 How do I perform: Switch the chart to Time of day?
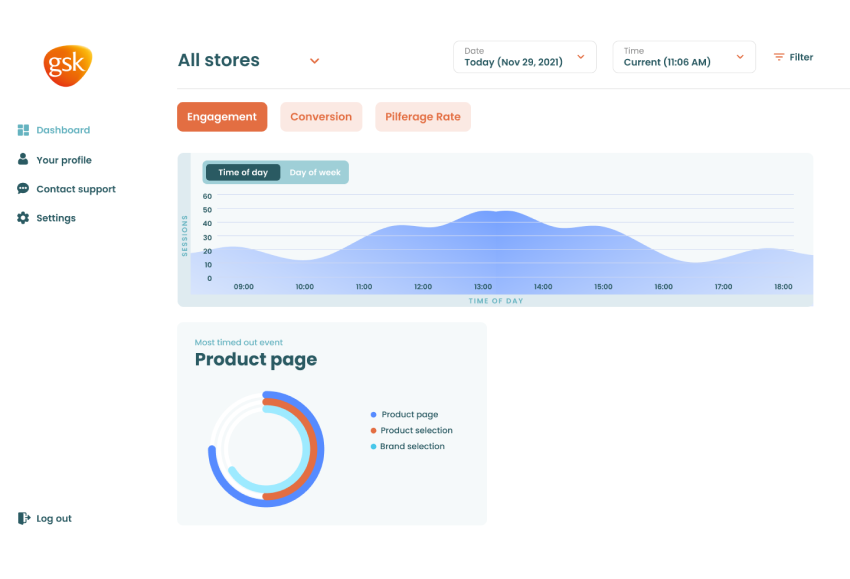coord(243,172)
